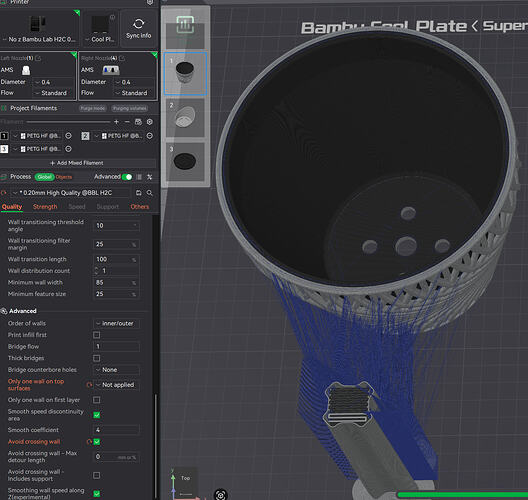This screenshot has width=528, height=500.
Task: Open Bridge counterbore holes dropdown
Action: pos(116,370)
